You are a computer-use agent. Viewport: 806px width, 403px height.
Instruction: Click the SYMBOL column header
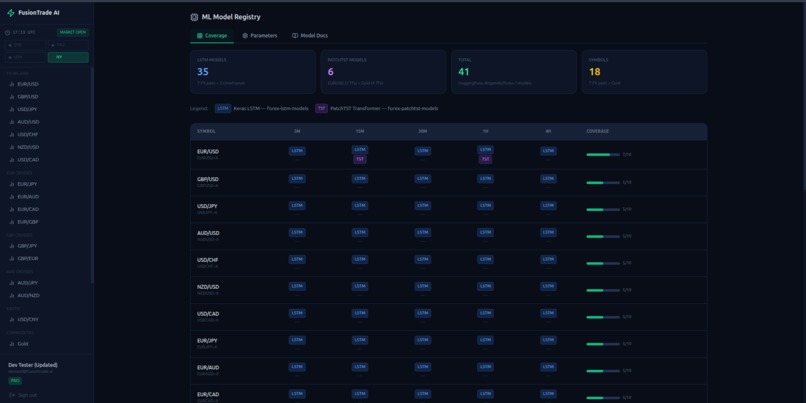coord(206,132)
